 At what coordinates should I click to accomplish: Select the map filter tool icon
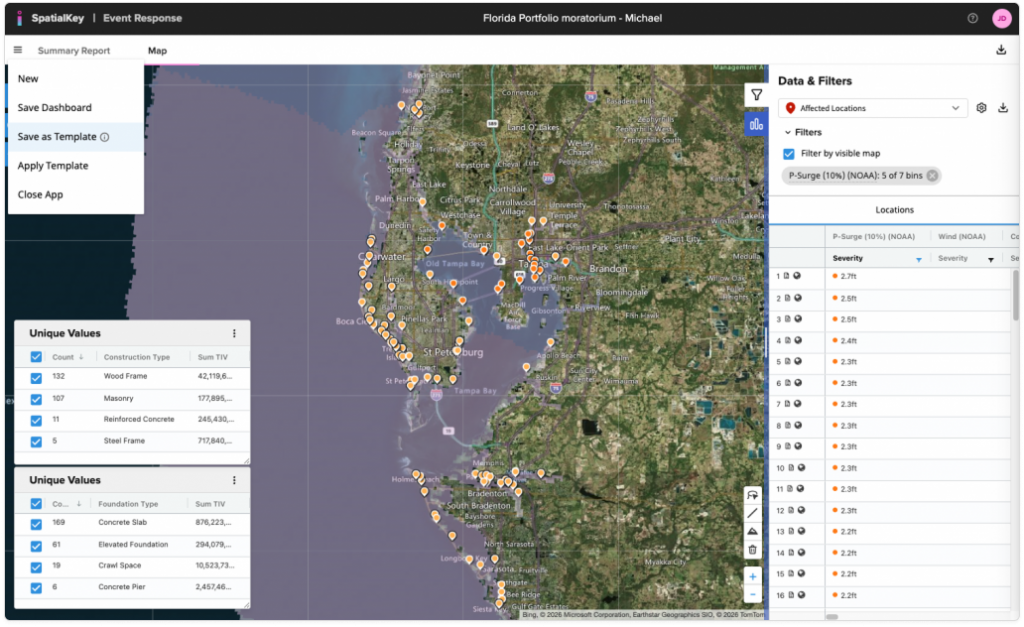pos(756,94)
